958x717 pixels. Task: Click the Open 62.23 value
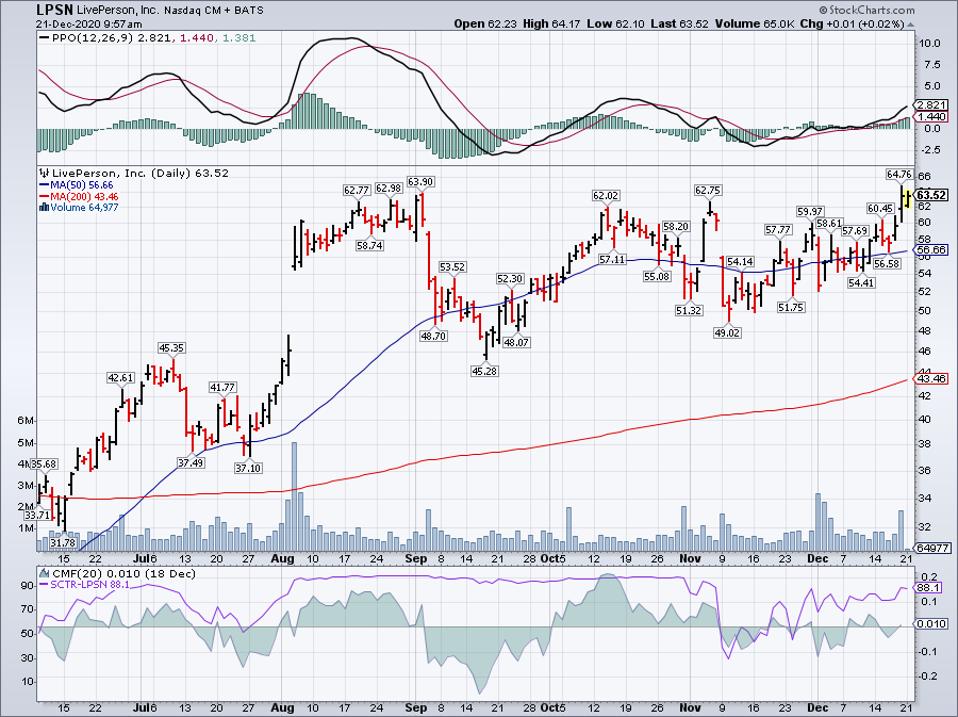click(485, 24)
